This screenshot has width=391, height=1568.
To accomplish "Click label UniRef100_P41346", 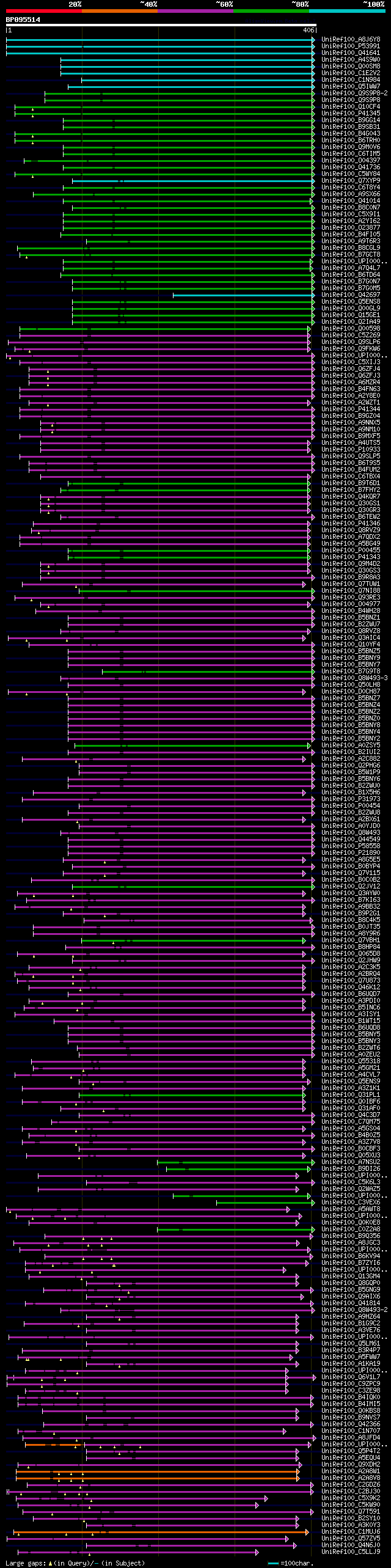I will click(351, 524).
